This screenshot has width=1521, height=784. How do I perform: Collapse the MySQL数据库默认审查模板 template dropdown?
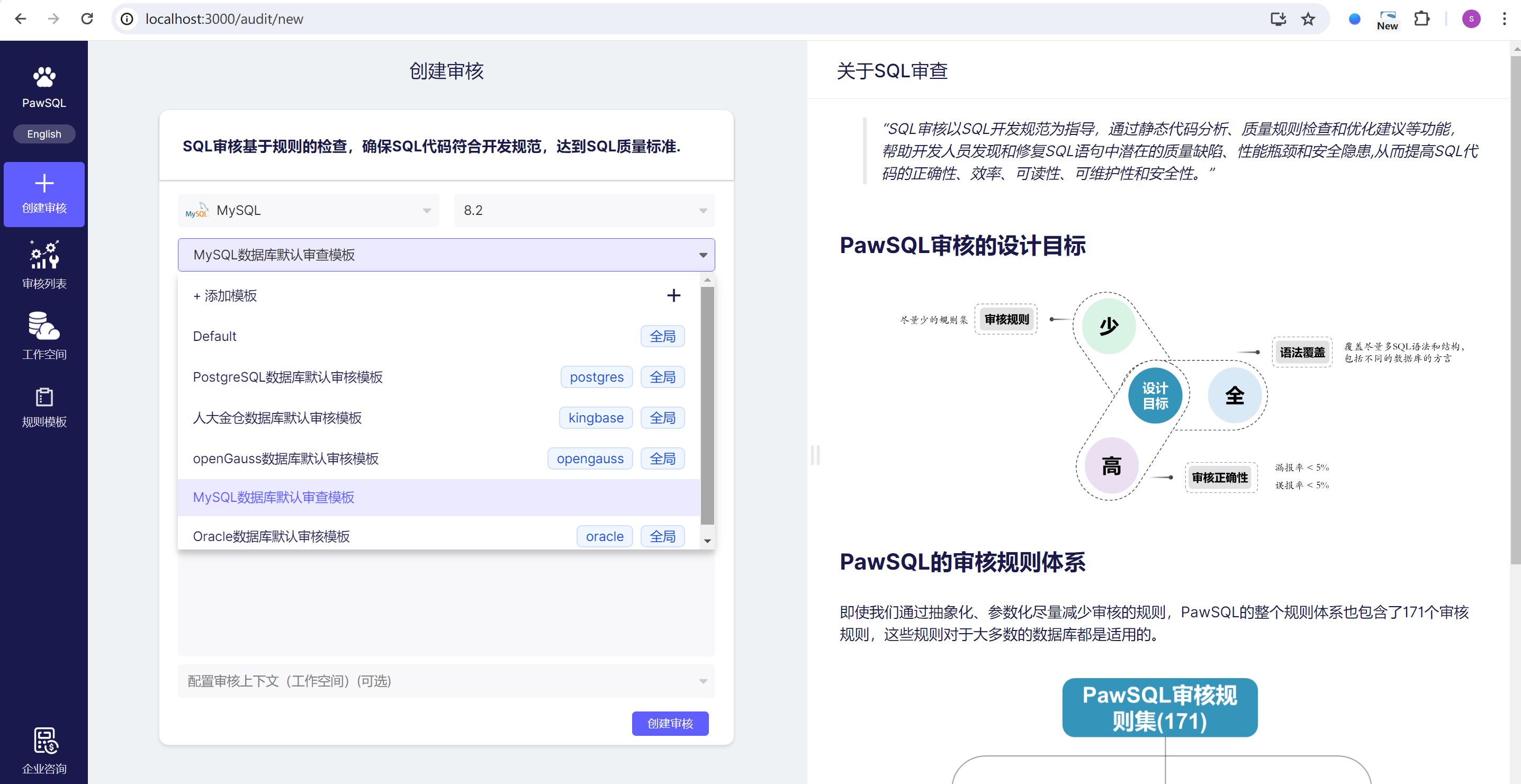[703, 255]
